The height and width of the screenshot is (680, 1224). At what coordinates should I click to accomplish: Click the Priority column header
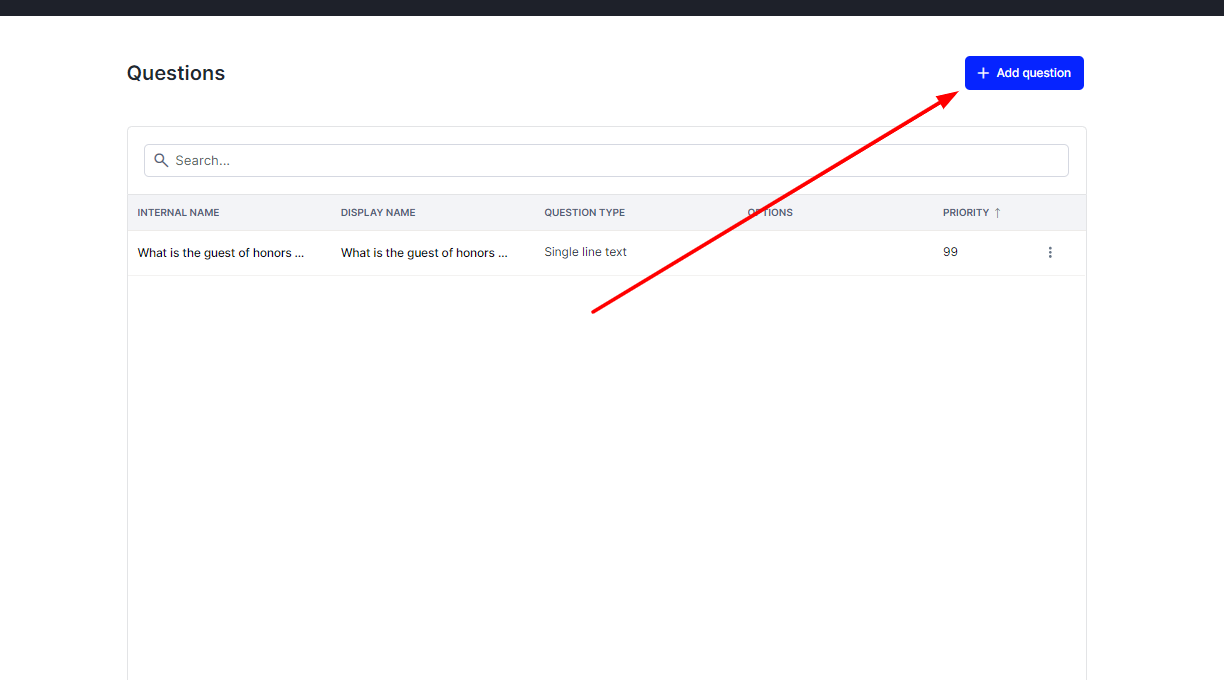point(966,213)
